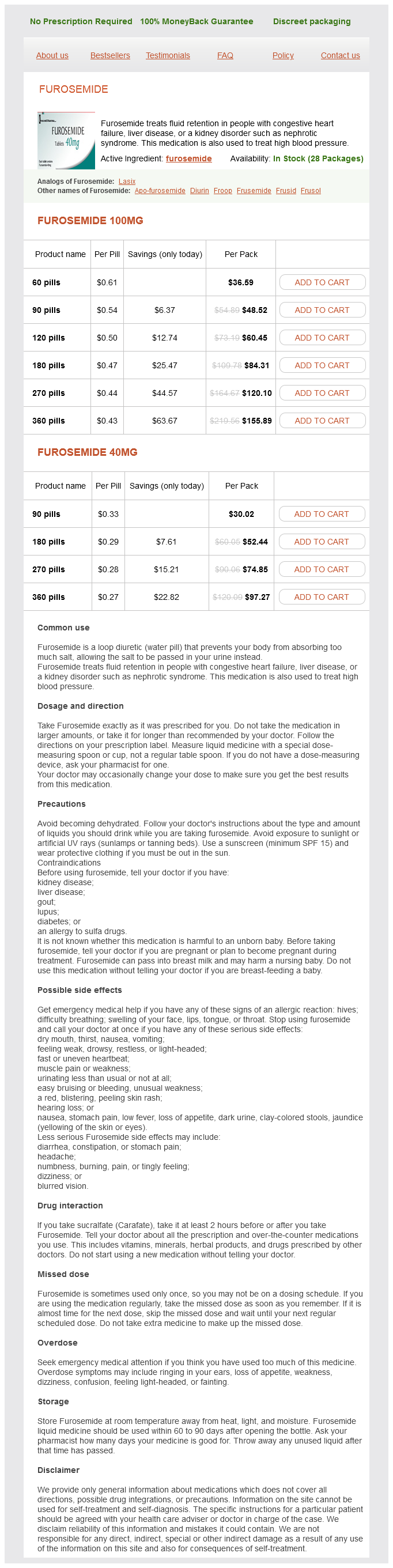Open the About us menu item
This screenshot has height=1568, width=393.
pyautogui.click(x=52, y=55)
